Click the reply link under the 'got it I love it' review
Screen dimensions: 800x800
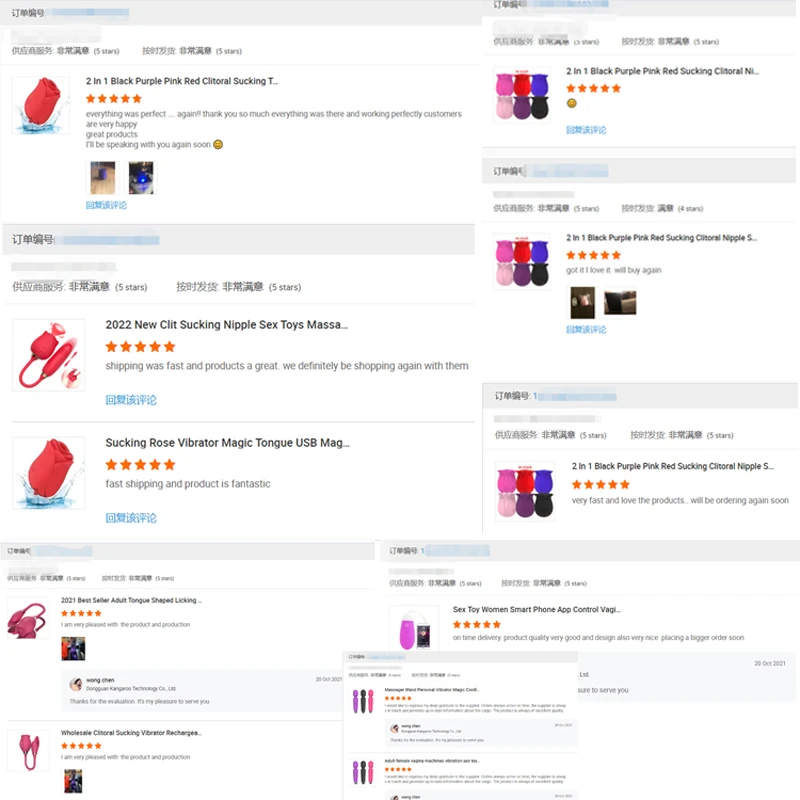586,330
